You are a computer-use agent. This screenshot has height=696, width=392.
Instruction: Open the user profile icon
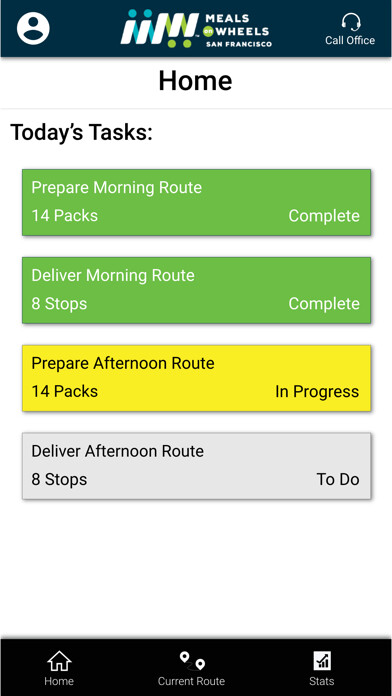point(33,28)
